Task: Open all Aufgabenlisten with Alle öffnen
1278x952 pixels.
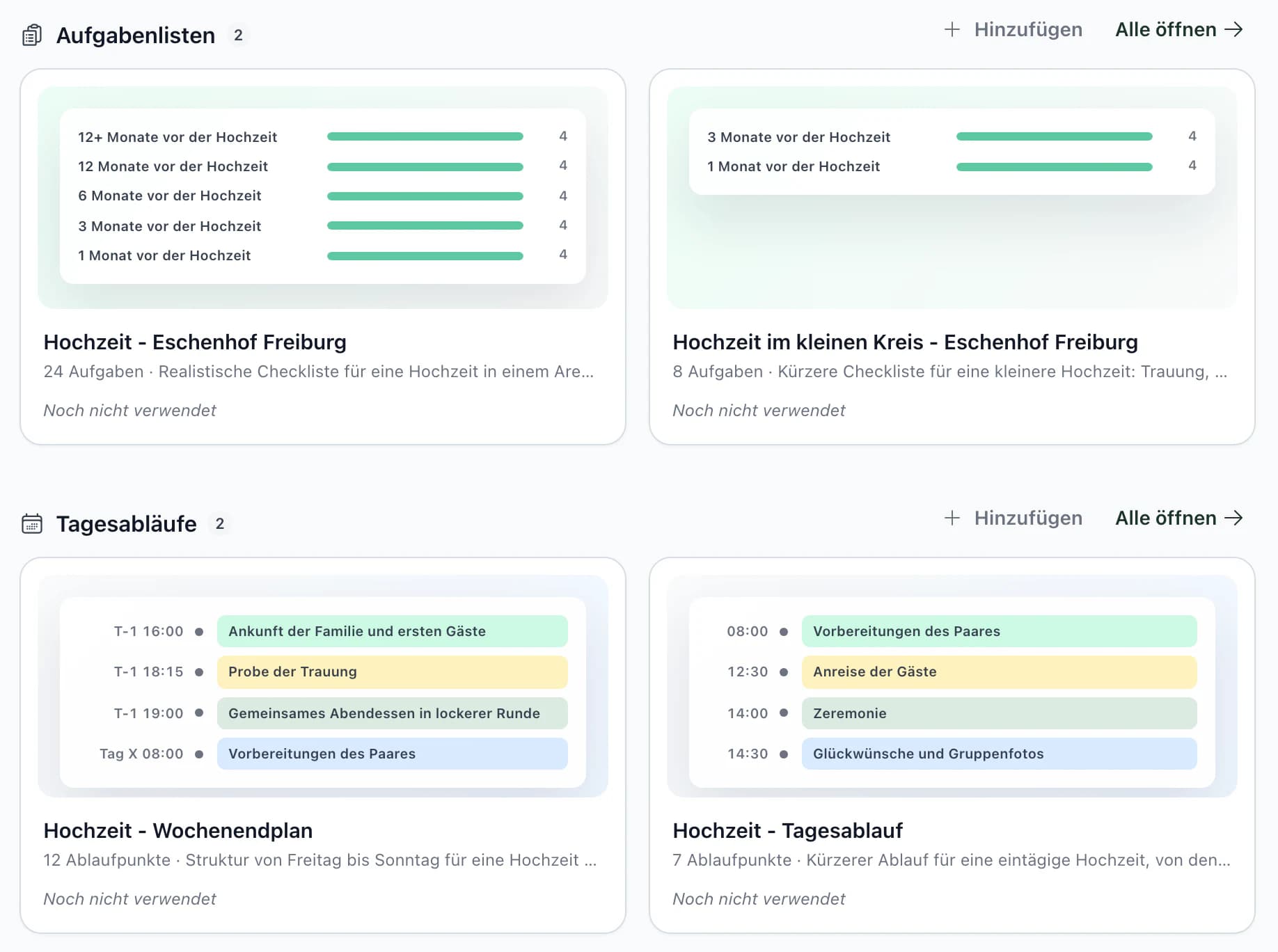Action: pyautogui.click(x=1179, y=29)
